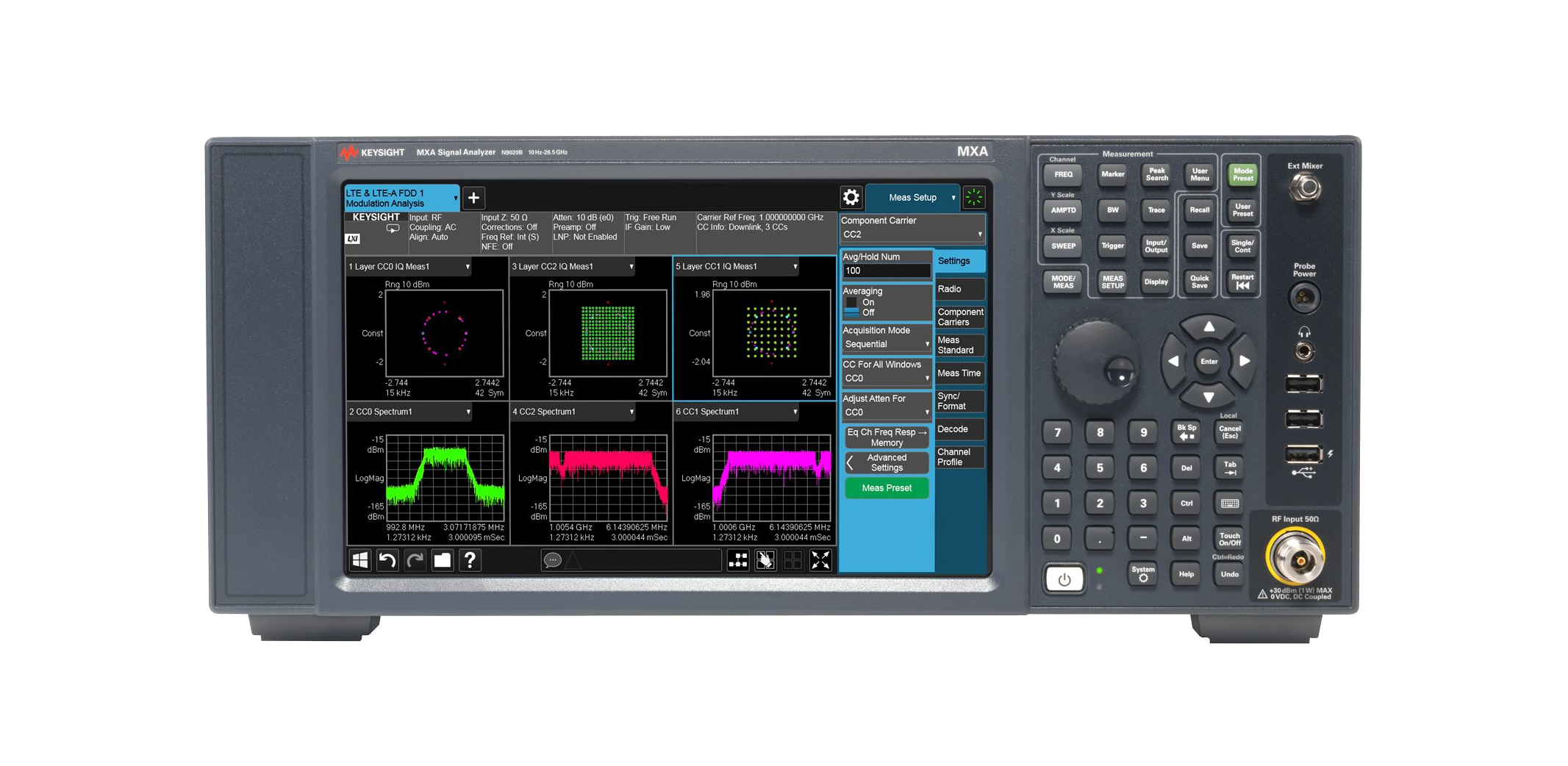Click the 'Atten: 10 dB (e0)' annotation
Screen dimensions: 1568x766
click(583, 218)
